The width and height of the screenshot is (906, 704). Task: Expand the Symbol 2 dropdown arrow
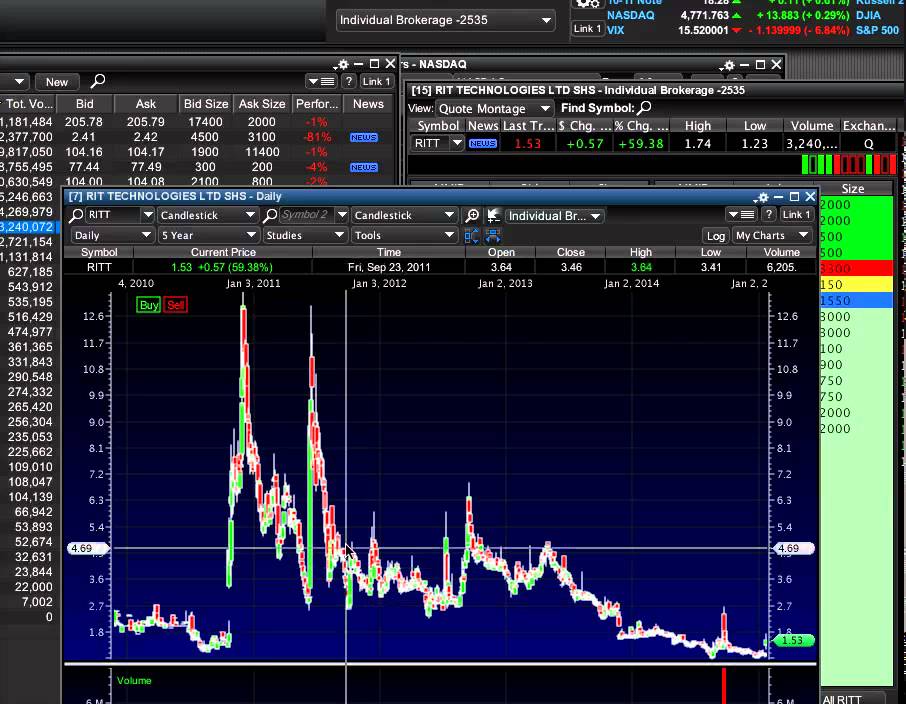click(341, 215)
